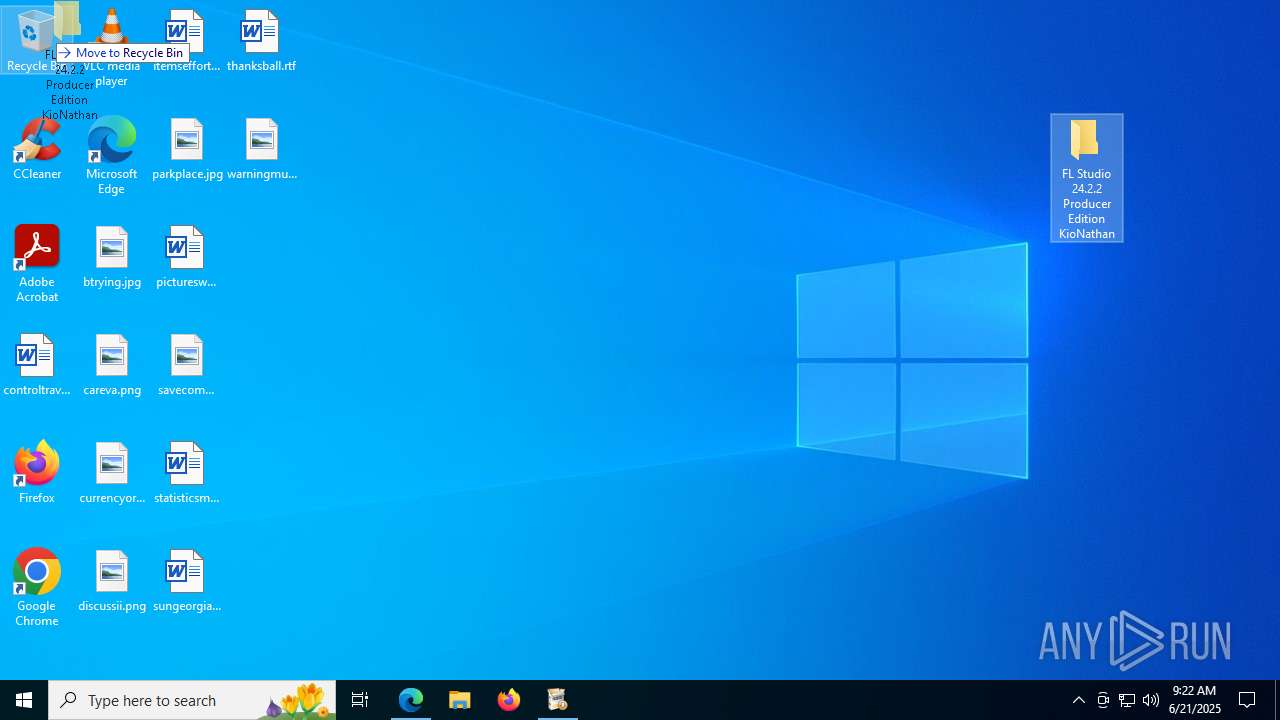Select the picturesw Word document
1280x720 pixels.
[186, 257]
